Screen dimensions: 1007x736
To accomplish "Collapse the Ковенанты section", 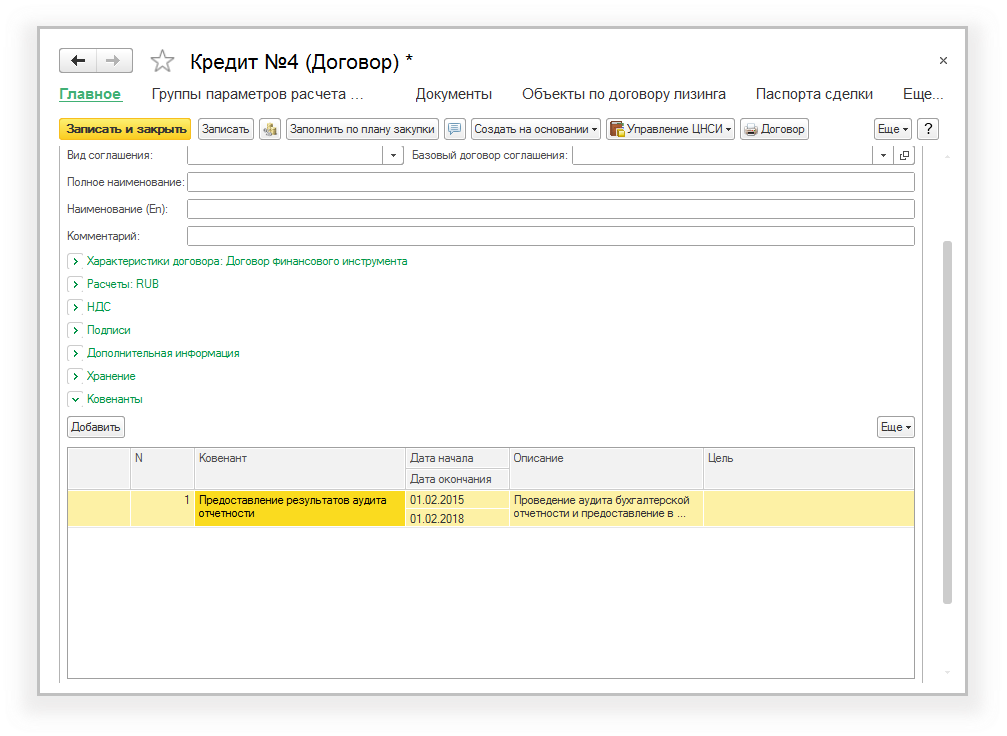I will (75, 399).
